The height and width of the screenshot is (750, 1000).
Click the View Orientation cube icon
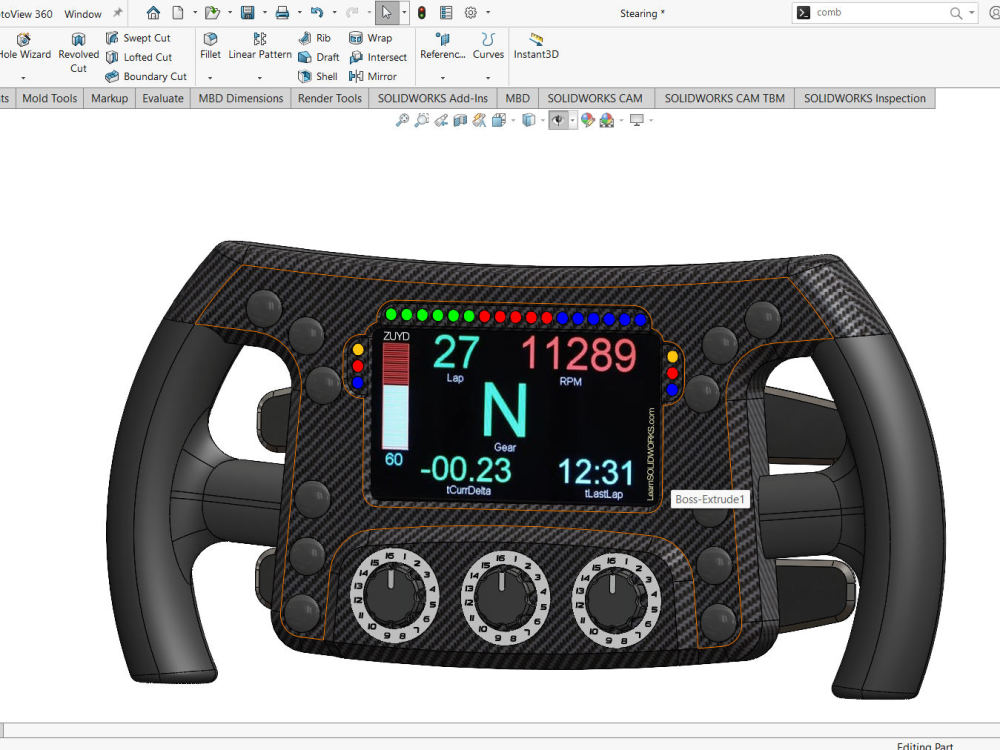[x=499, y=120]
